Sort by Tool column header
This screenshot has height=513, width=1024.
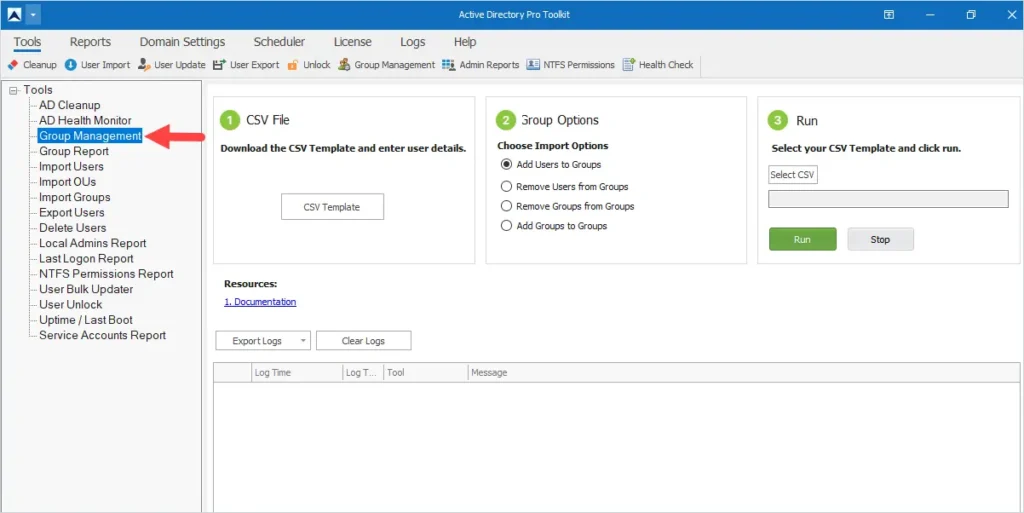(426, 373)
